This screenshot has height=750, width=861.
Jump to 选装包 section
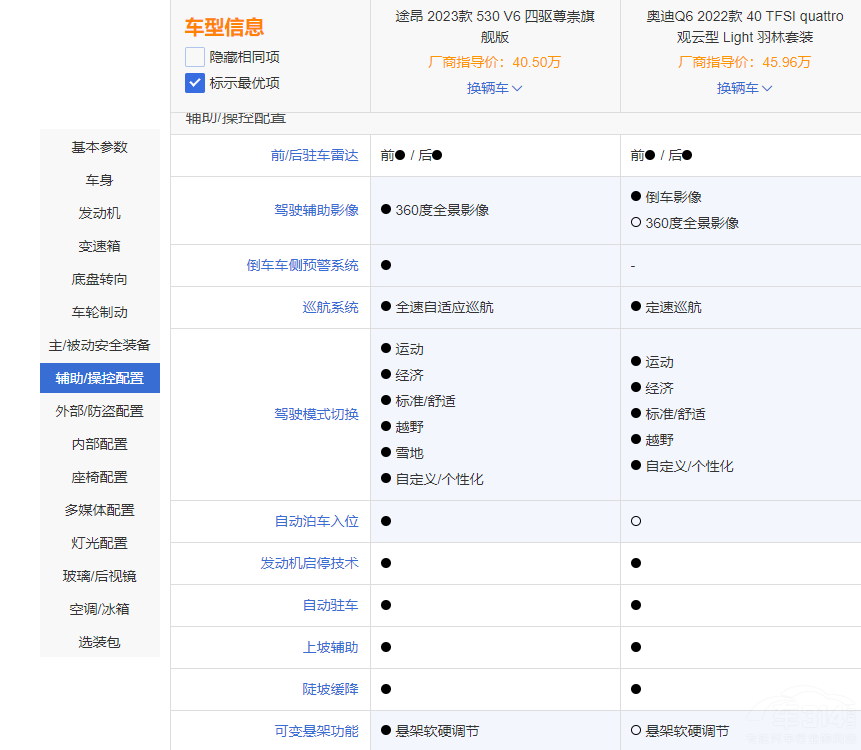click(x=100, y=642)
